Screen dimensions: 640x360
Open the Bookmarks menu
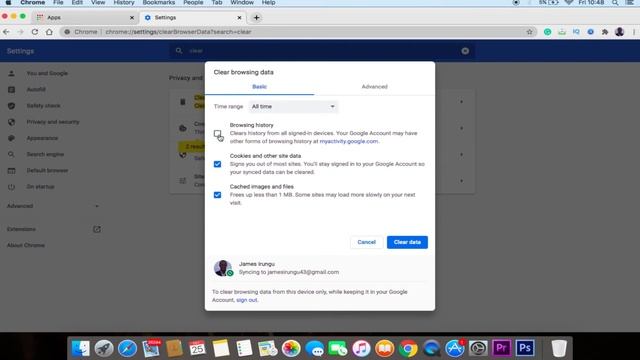(x=159, y=2)
